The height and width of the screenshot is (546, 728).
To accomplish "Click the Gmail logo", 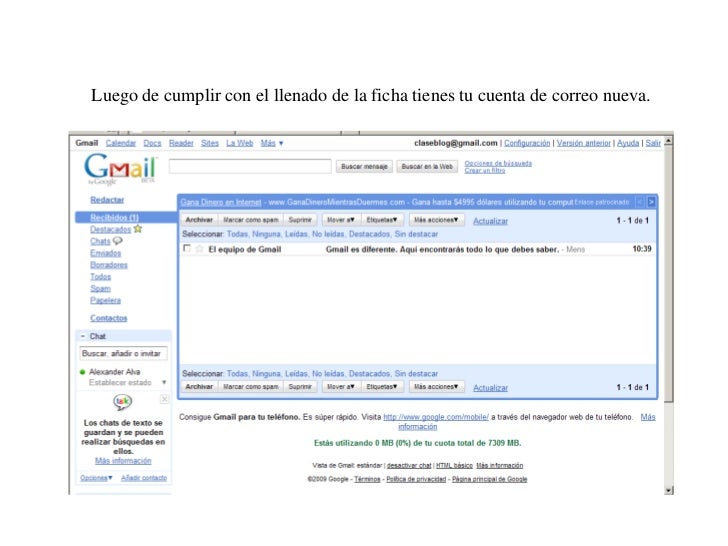I will (x=120, y=169).
